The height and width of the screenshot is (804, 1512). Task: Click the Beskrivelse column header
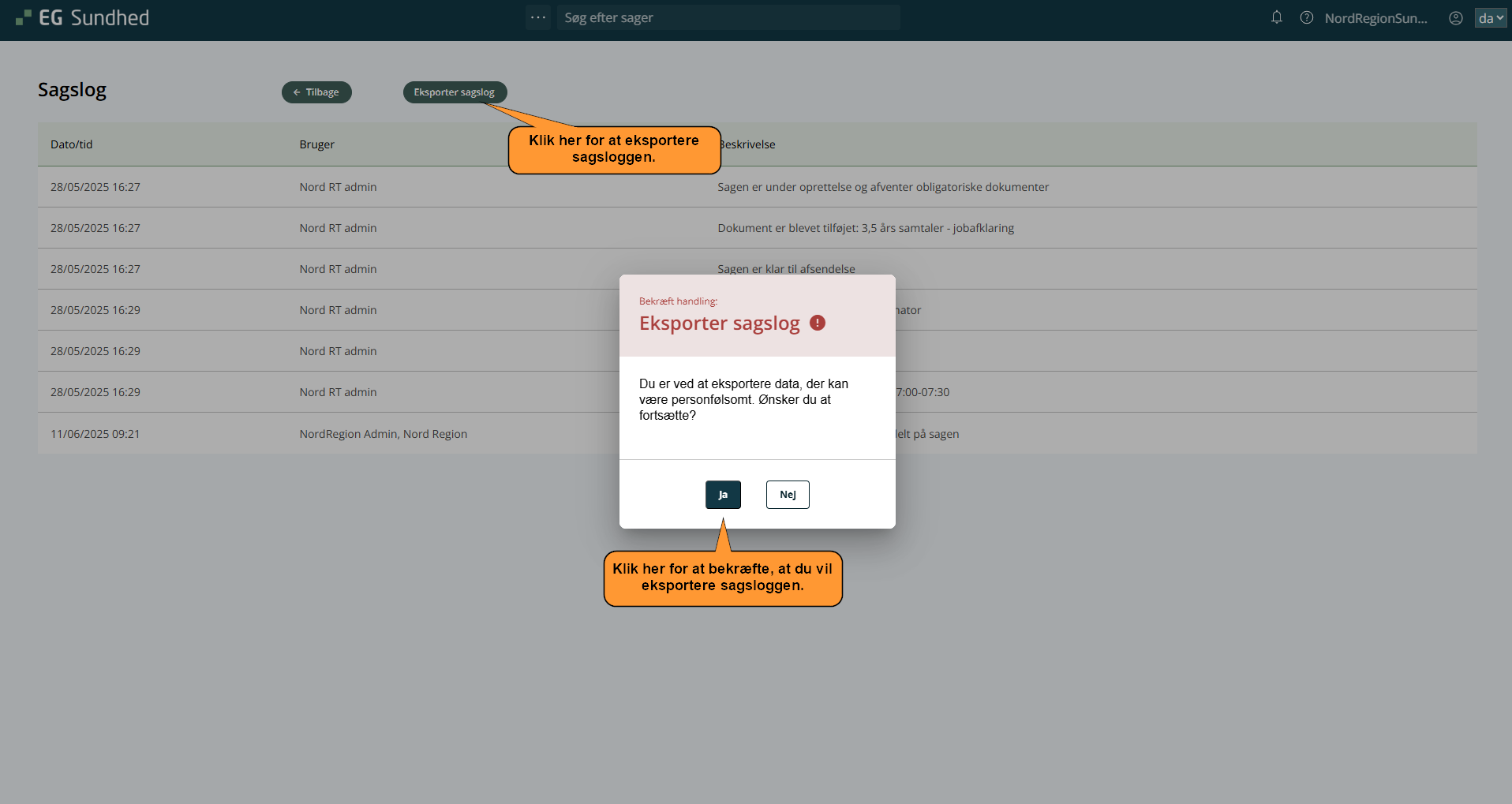pos(748,144)
